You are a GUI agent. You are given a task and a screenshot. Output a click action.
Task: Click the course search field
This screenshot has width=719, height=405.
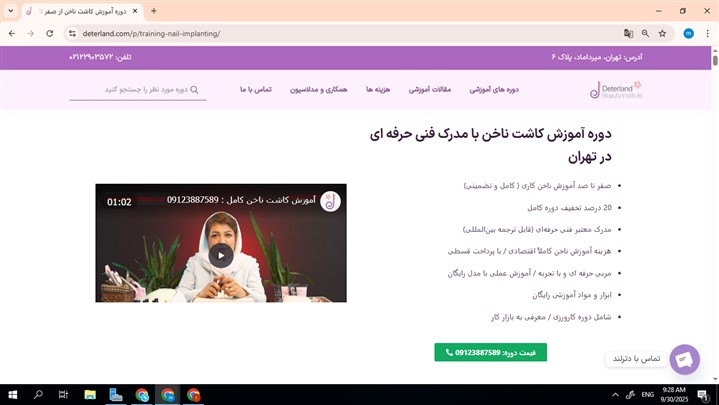pyautogui.click(x=138, y=90)
